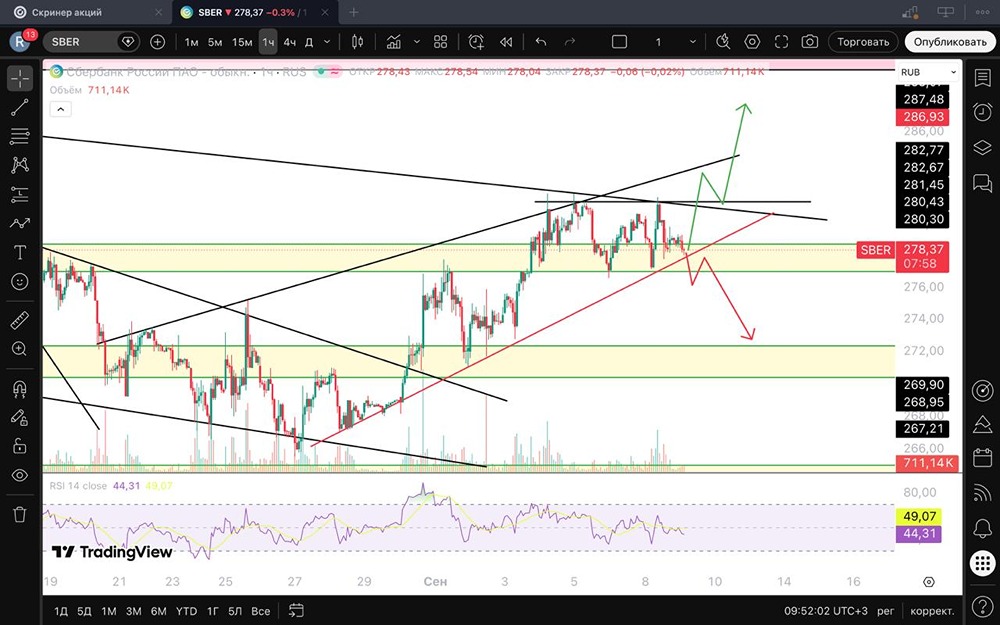Open the user profile avatar menu

point(20,42)
